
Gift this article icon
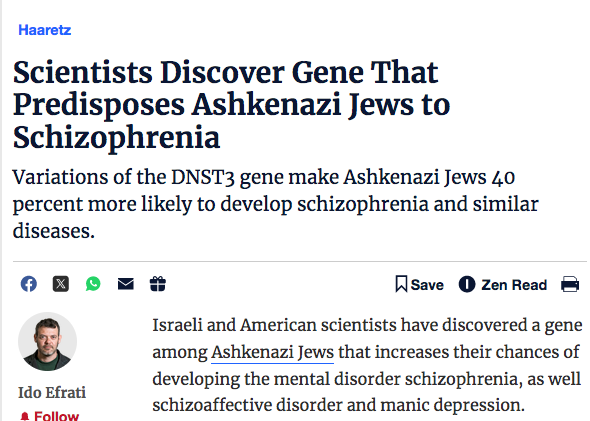tap(158, 284)
